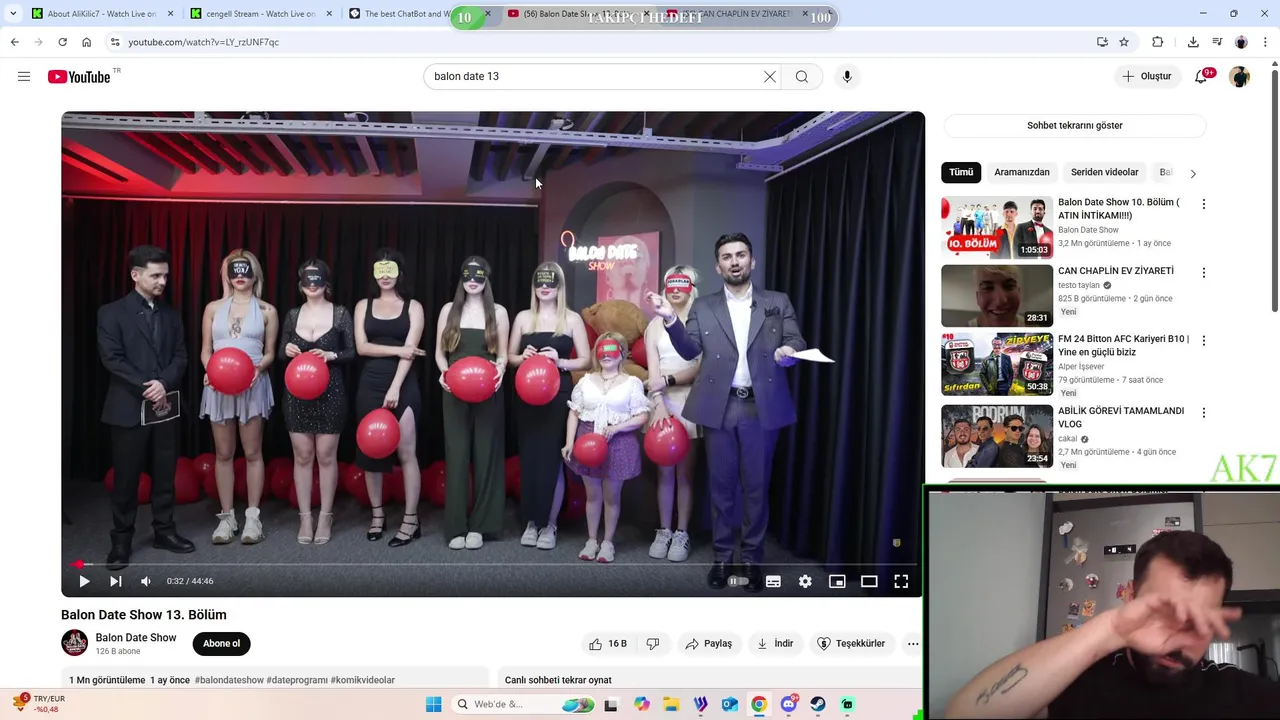Select the Tümü filter chip
Viewport: 1280px width, 720px height.
click(961, 172)
